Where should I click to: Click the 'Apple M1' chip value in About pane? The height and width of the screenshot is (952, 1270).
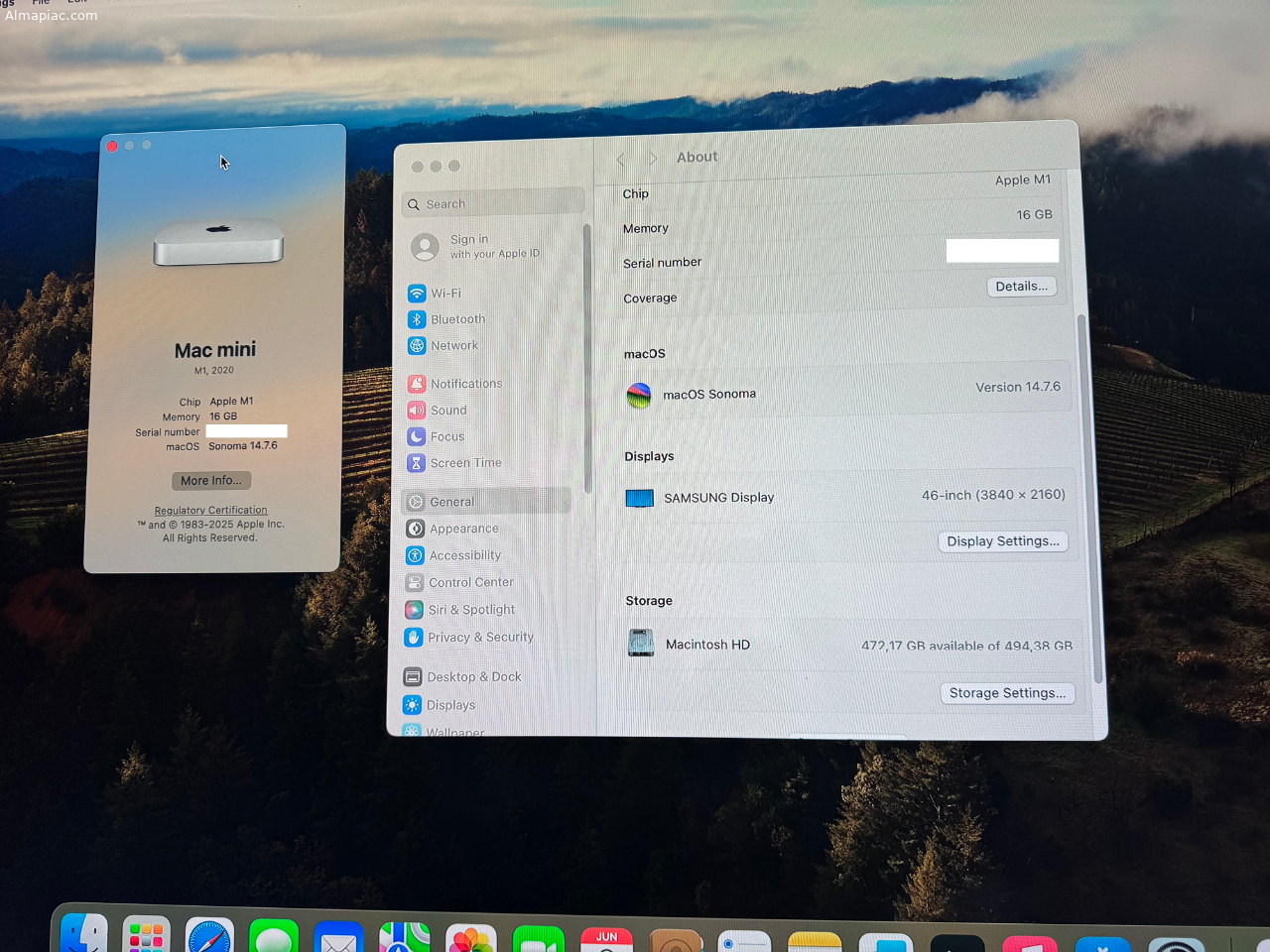pyautogui.click(x=1023, y=179)
